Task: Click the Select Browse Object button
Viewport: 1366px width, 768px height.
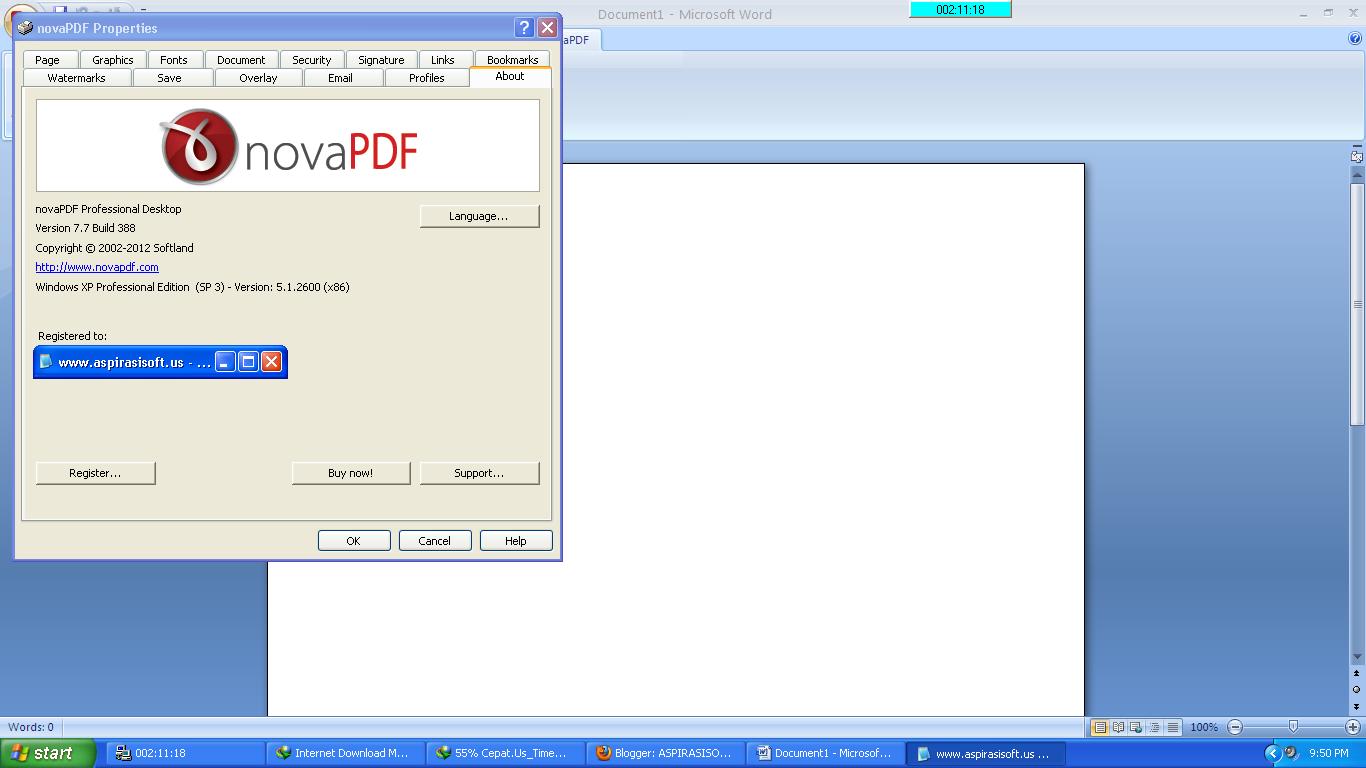Action: [x=1357, y=690]
